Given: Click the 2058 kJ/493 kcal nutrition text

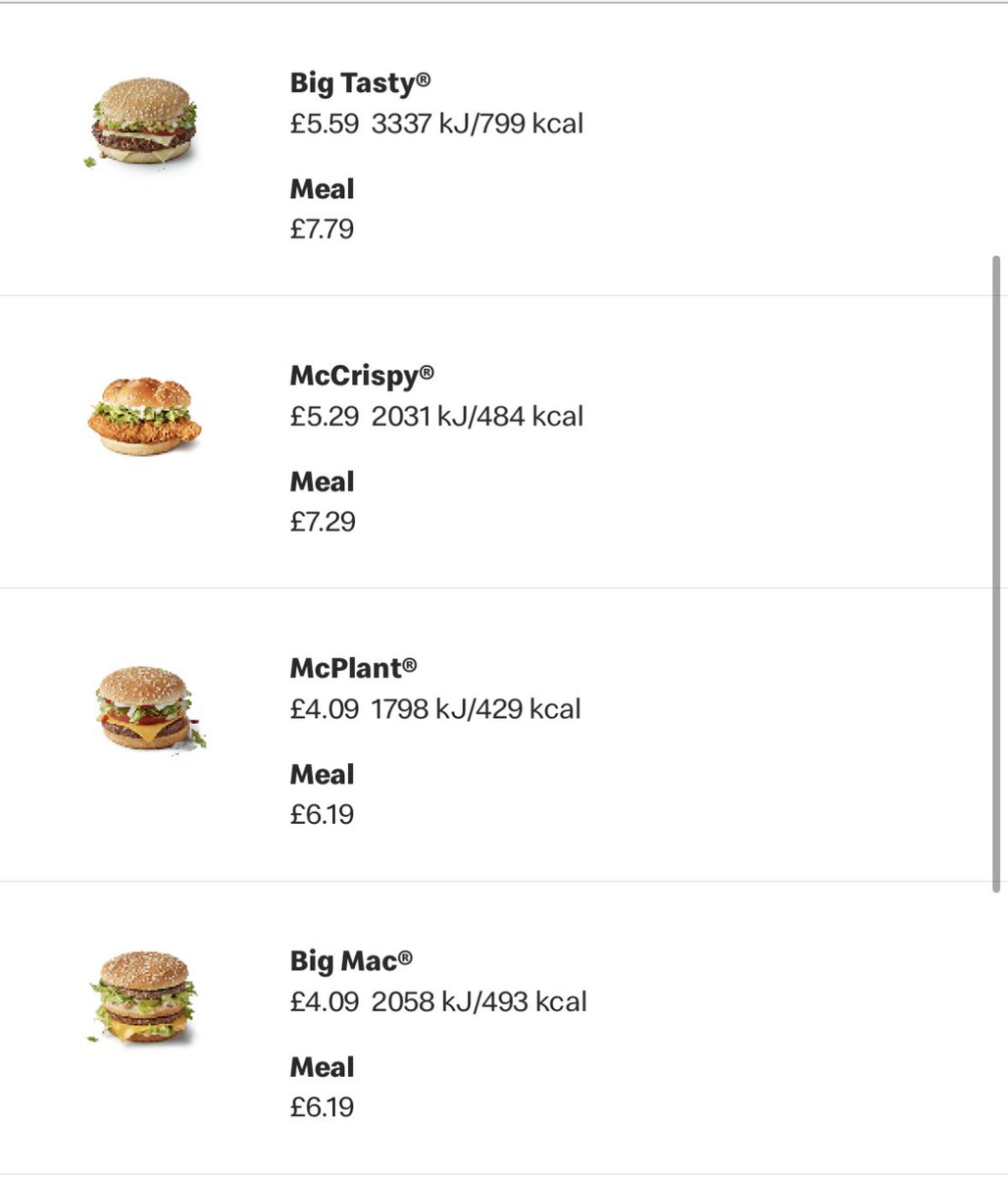Looking at the screenshot, I should tap(479, 1001).
